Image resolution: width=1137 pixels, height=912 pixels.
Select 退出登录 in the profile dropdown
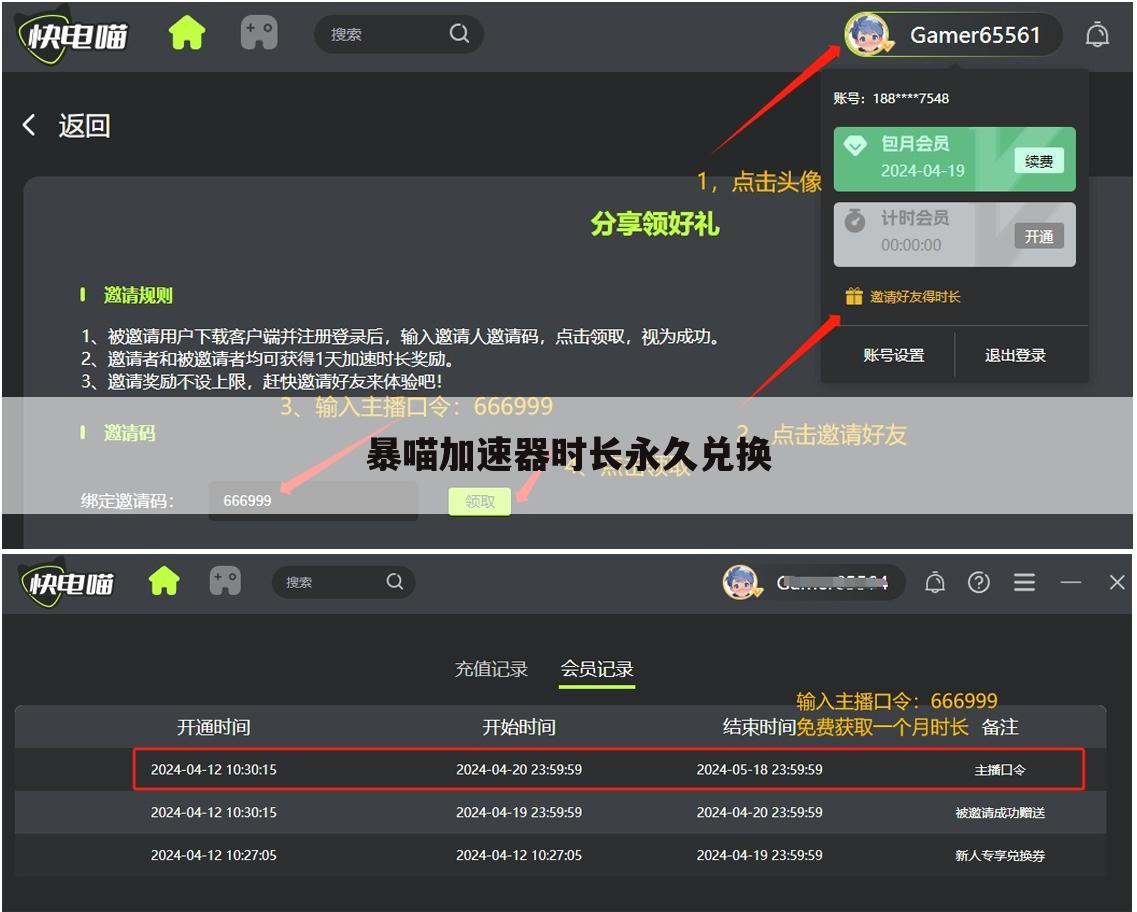pyautogui.click(x=1015, y=355)
